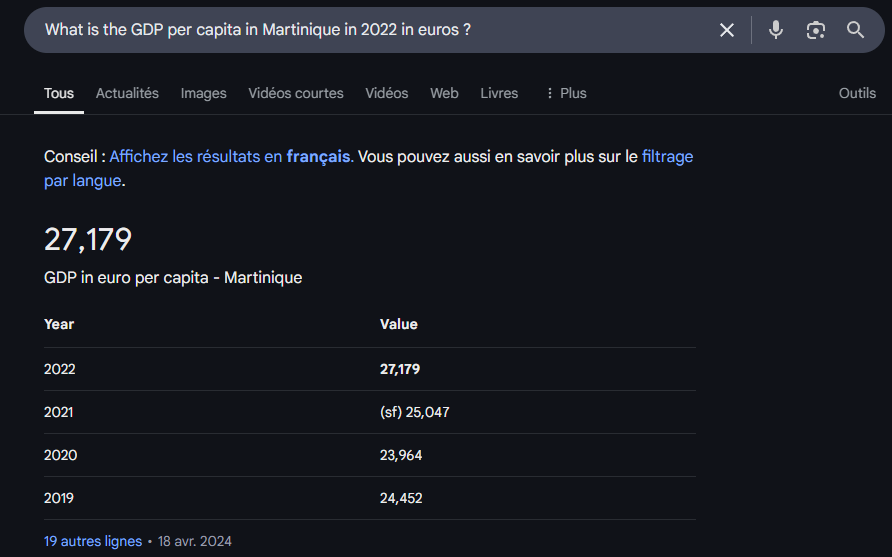The width and height of the screenshot is (892, 557).
Task: Select the 2019 row value 24,452
Action: pyautogui.click(x=400, y=498)
